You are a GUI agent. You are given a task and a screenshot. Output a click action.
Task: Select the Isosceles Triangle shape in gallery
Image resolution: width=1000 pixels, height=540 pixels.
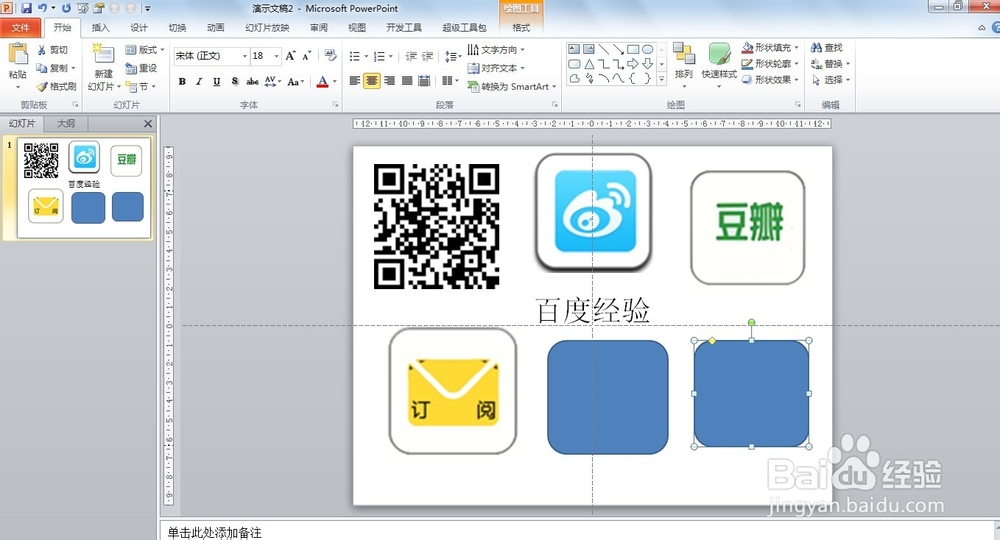click(589, 64)
